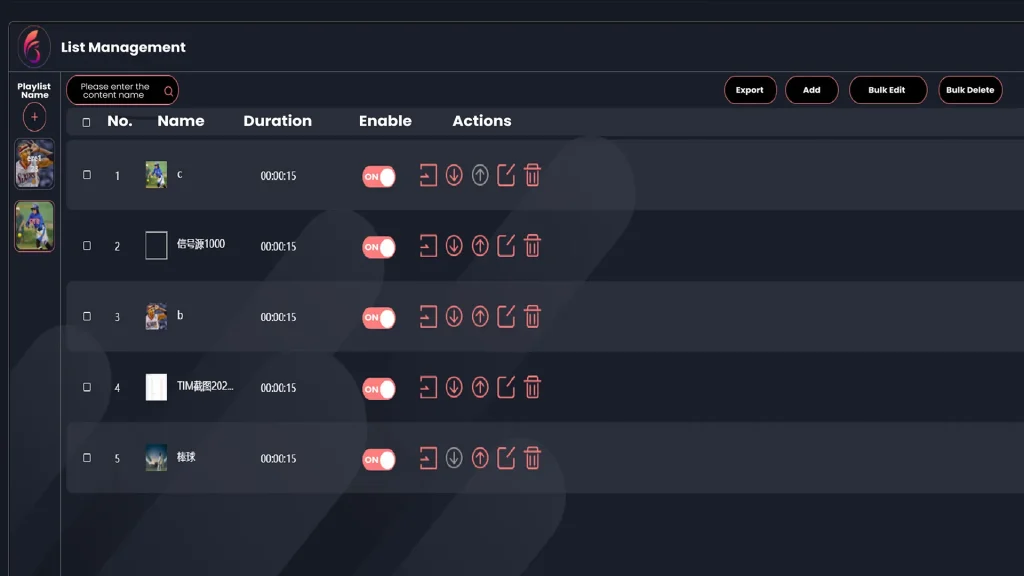The width and height of the screenshot is (1024, 576).
Task: Switch off the enable toggle for '棒球'
Action: tap(379, 459)
